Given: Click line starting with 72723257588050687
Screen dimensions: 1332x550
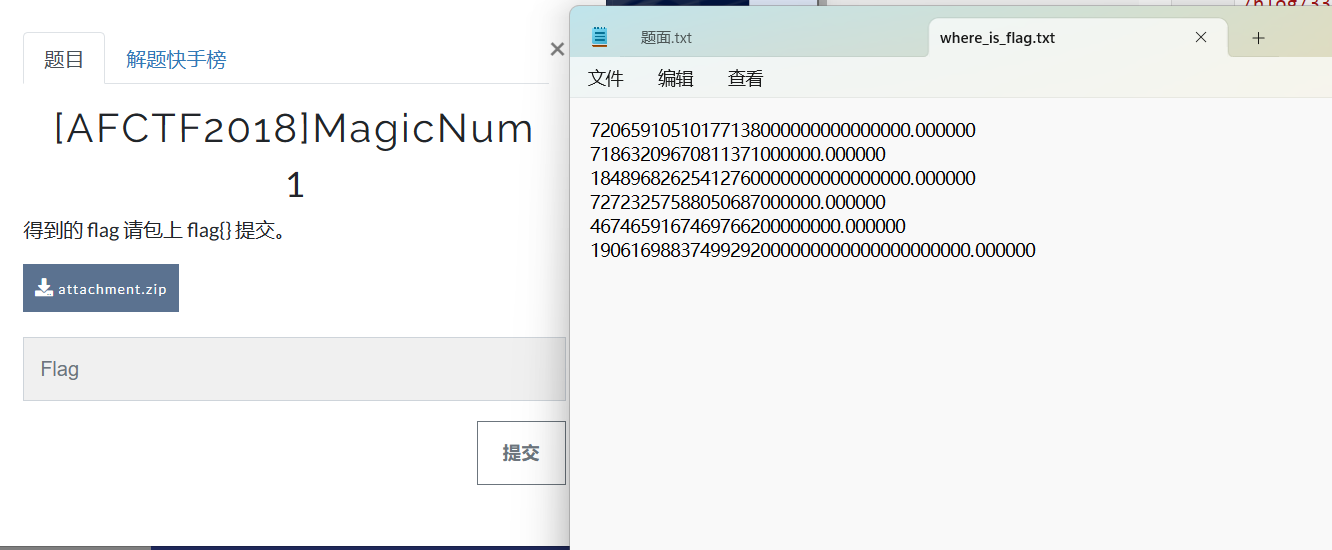Looking at the screenshot, I should (x=738, y=203).
